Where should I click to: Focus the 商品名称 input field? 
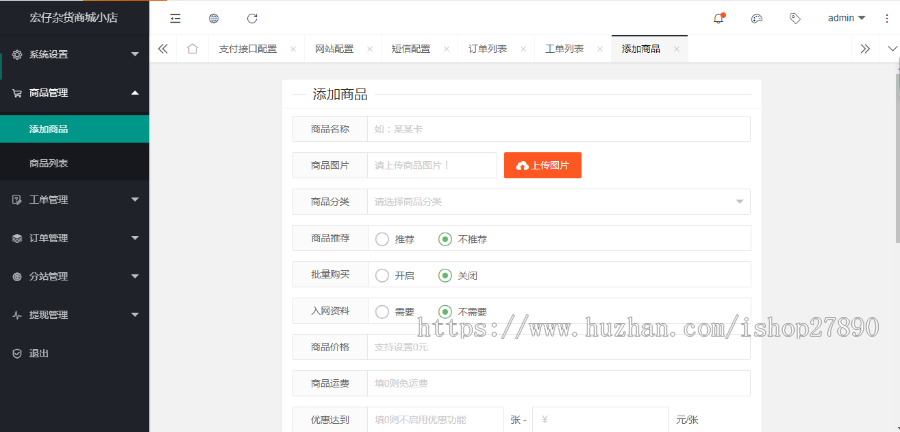[558, 129]
